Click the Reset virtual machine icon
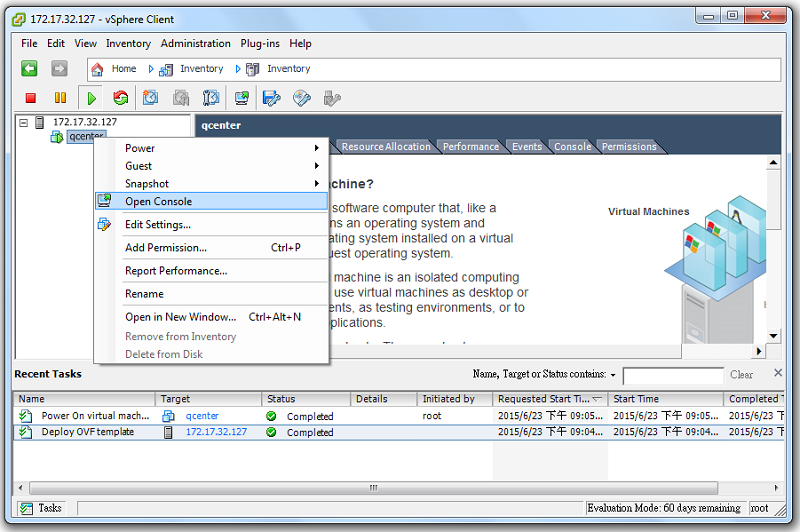800x532 pixels. coord(120,98)
